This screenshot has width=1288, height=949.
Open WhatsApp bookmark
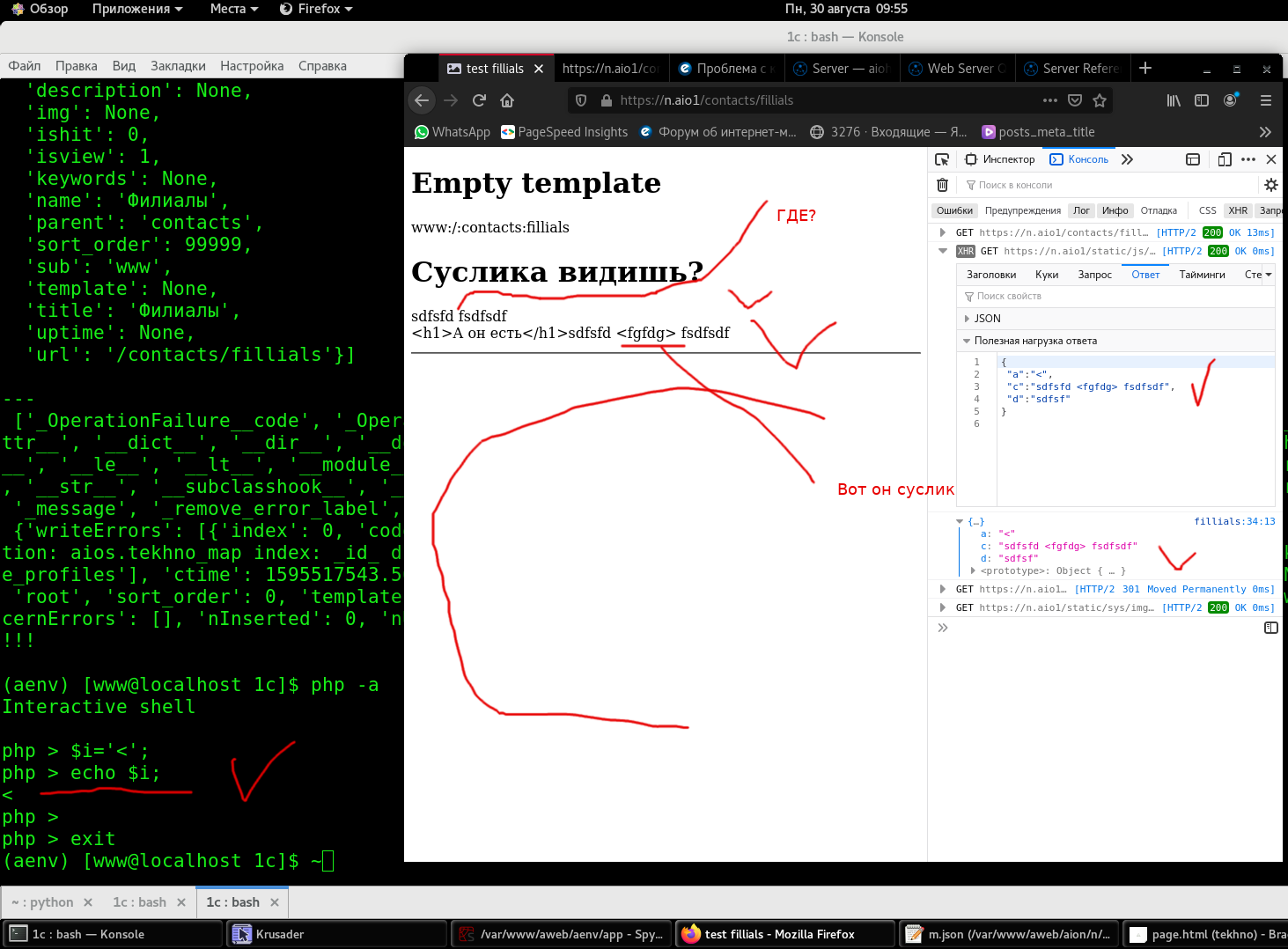click(452, 132)
